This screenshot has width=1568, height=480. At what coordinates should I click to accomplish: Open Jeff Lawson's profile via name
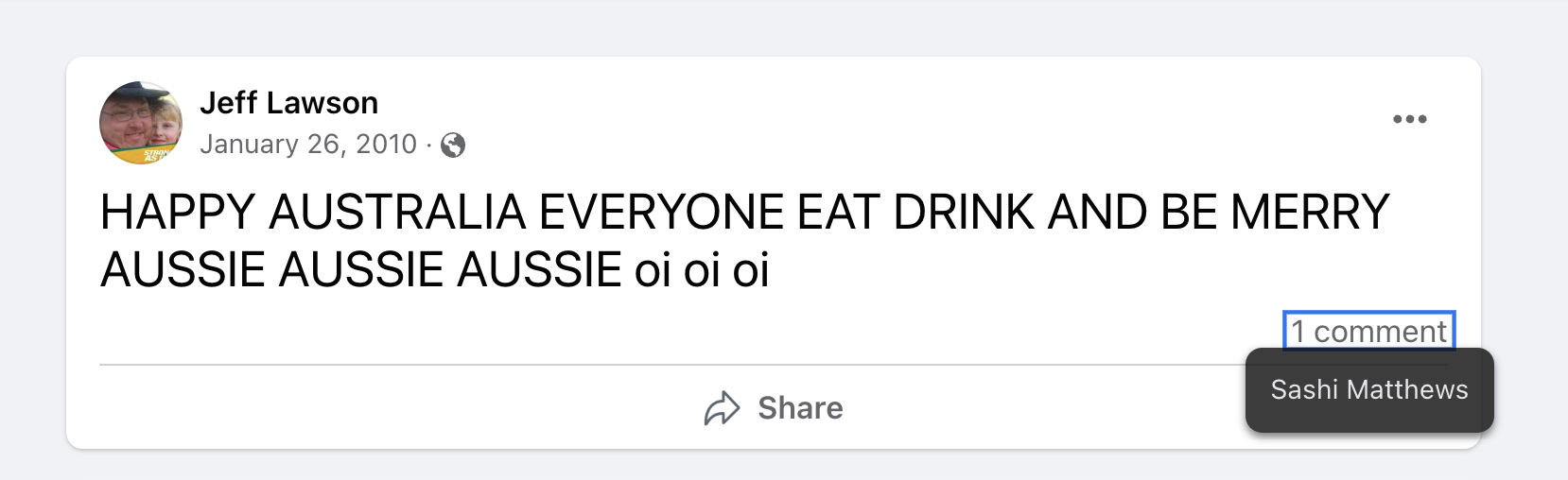[x=288, y=102]
